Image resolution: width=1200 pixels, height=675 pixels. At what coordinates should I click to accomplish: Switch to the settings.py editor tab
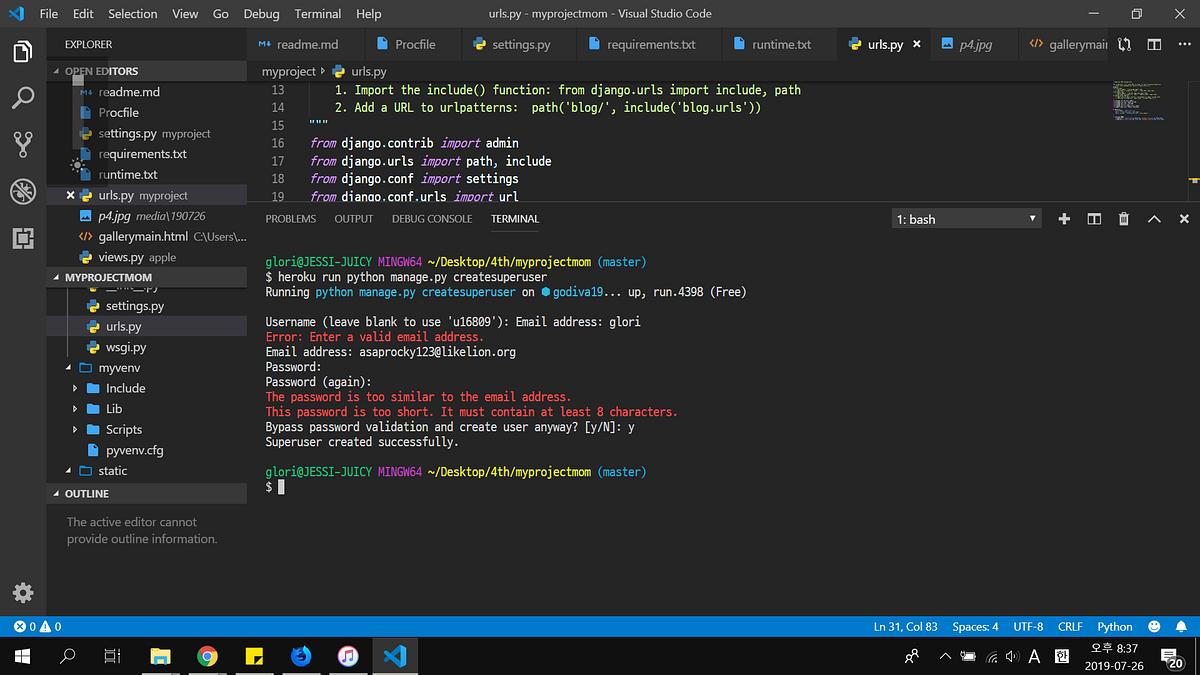click(520, 44)
